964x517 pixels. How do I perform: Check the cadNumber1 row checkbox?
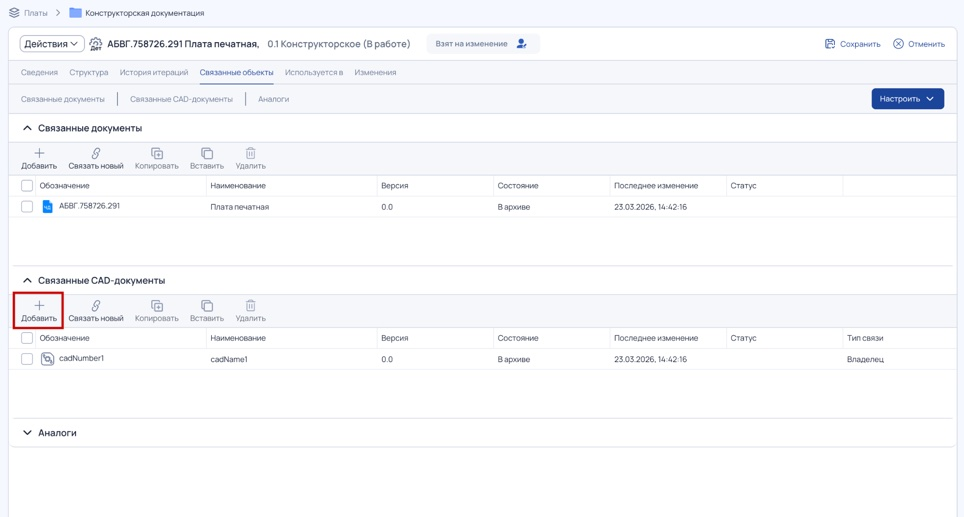click(27, 359)
